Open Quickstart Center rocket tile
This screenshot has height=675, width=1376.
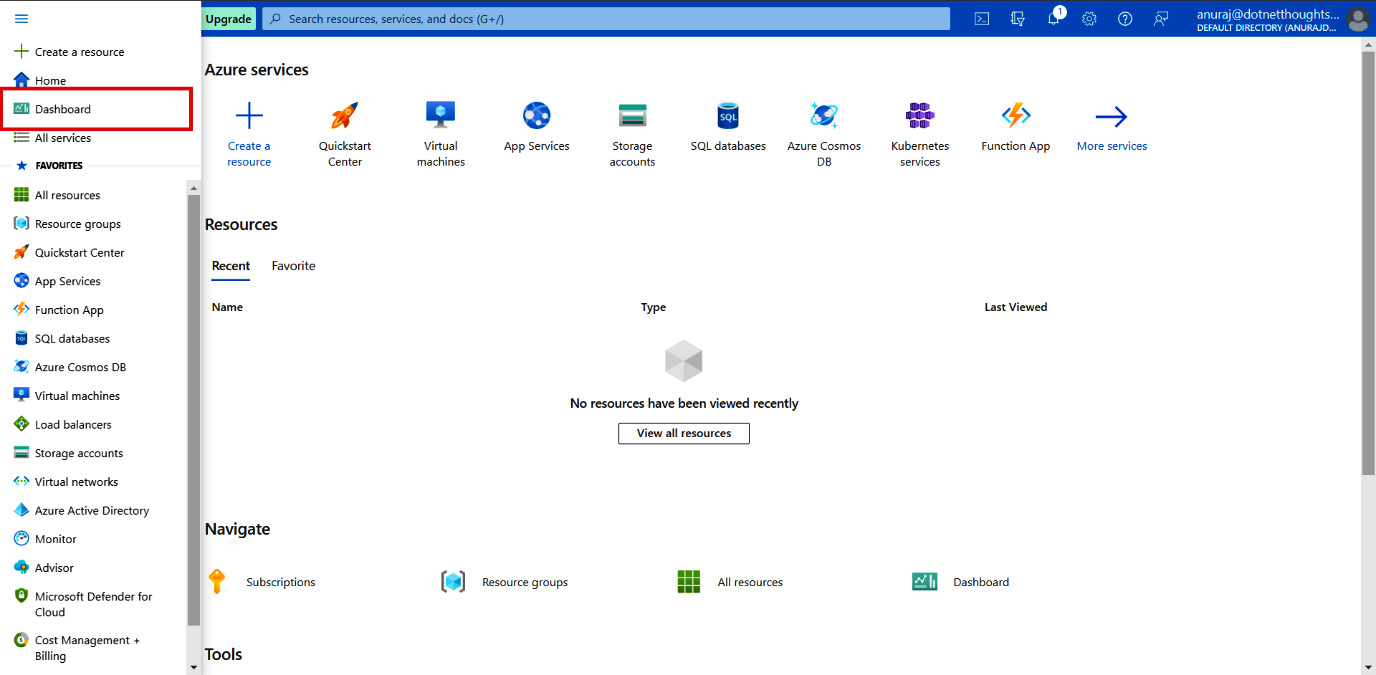point(345,133)
